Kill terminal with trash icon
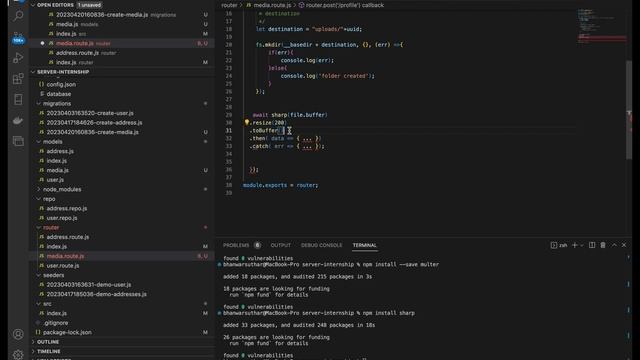This screenshot has height=360, width=640. coord(603,245)
